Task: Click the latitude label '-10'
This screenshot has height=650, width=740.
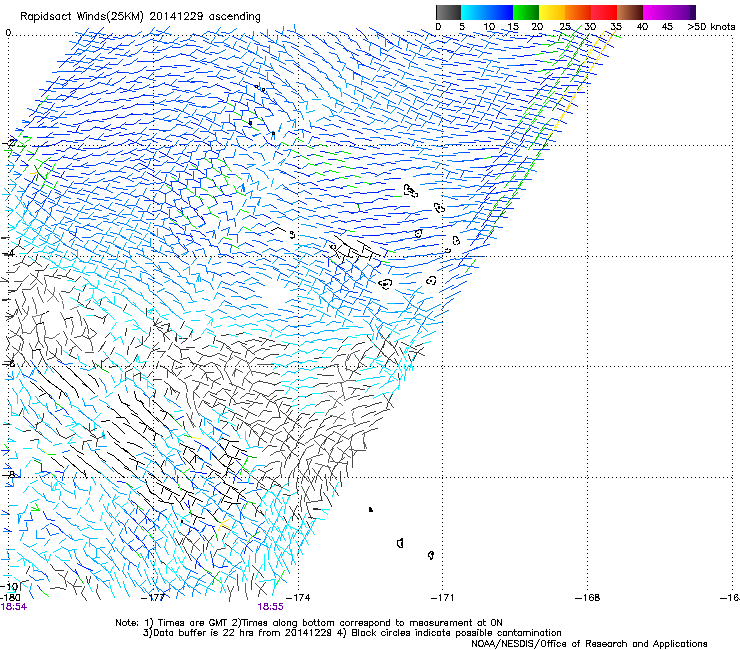Action: coord(10,587)
